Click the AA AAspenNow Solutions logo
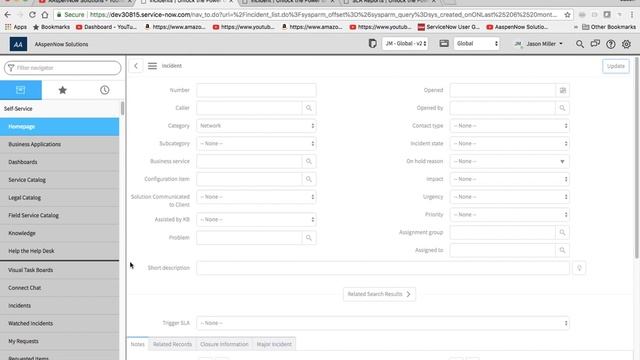 coord(49,44)
